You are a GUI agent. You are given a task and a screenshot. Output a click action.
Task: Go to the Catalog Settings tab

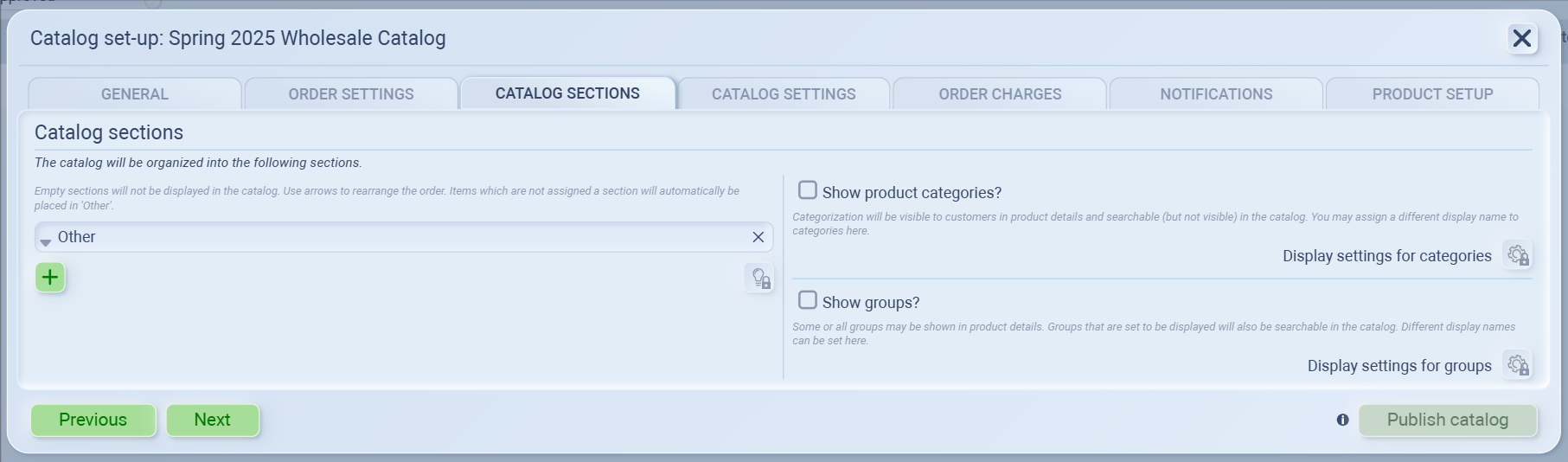784,94
